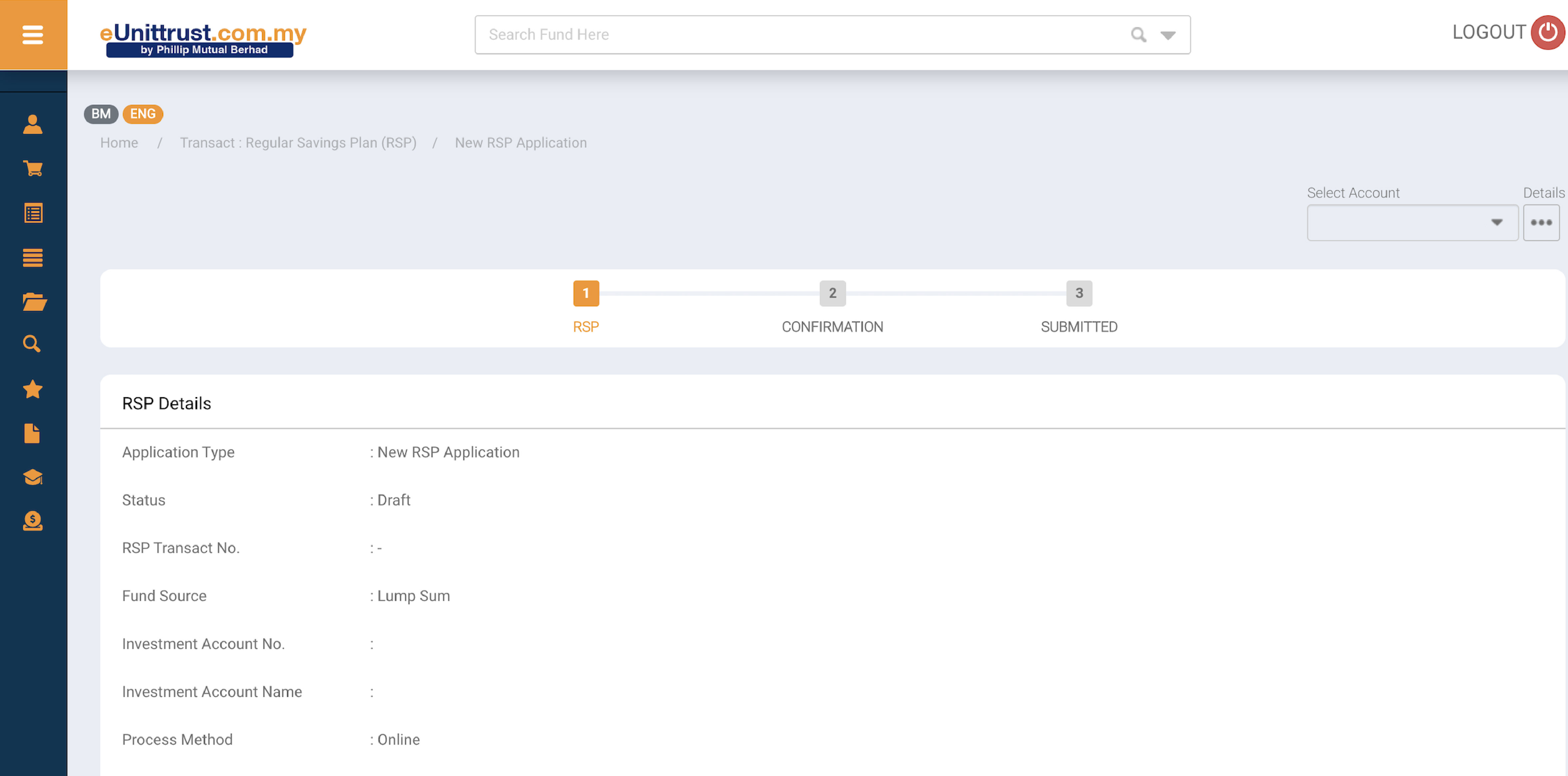This screenshot has width=1568, height=776.
Task: Open the hamburger menu
Action: 33,35
